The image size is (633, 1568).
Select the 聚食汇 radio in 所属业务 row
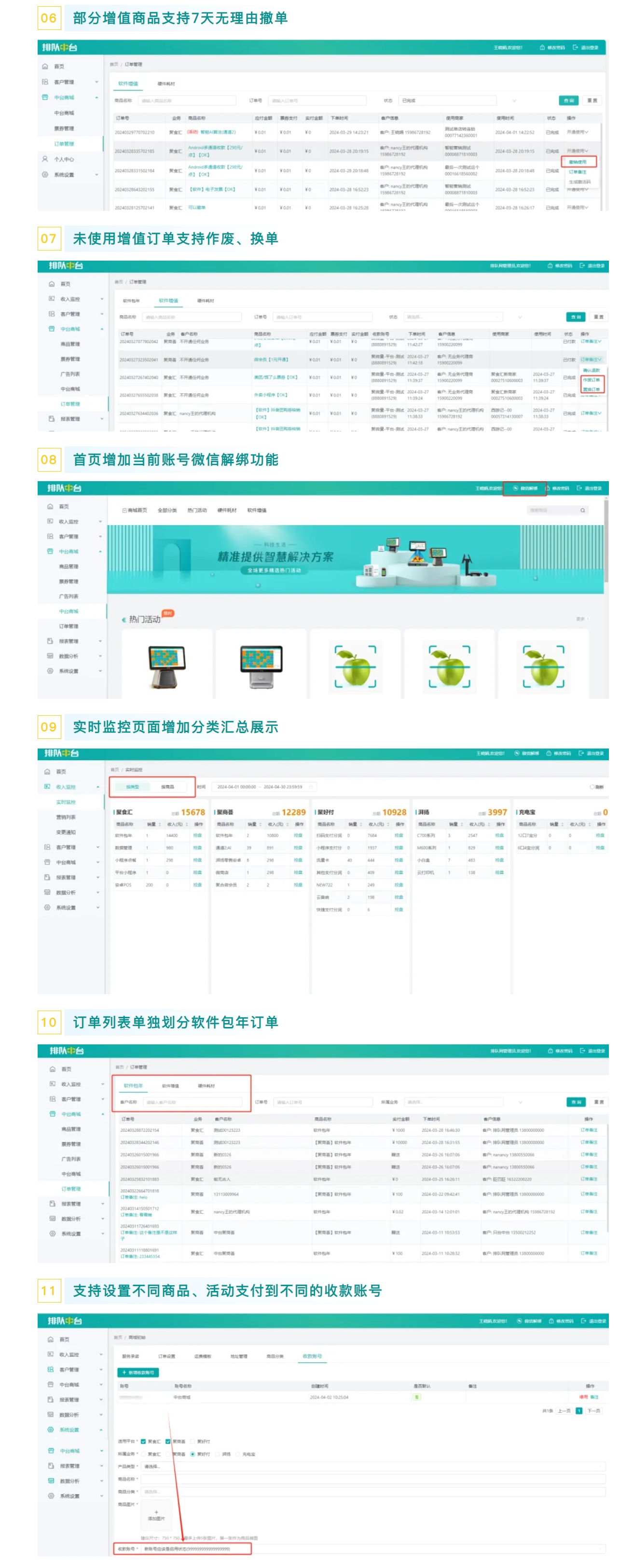pos(143,1454)
